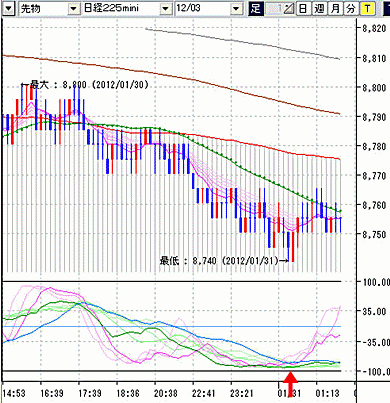The height and width of the screenshot is (403, 390).
Task: Click the 17:39 time axis label
Action: pos(90,393)
